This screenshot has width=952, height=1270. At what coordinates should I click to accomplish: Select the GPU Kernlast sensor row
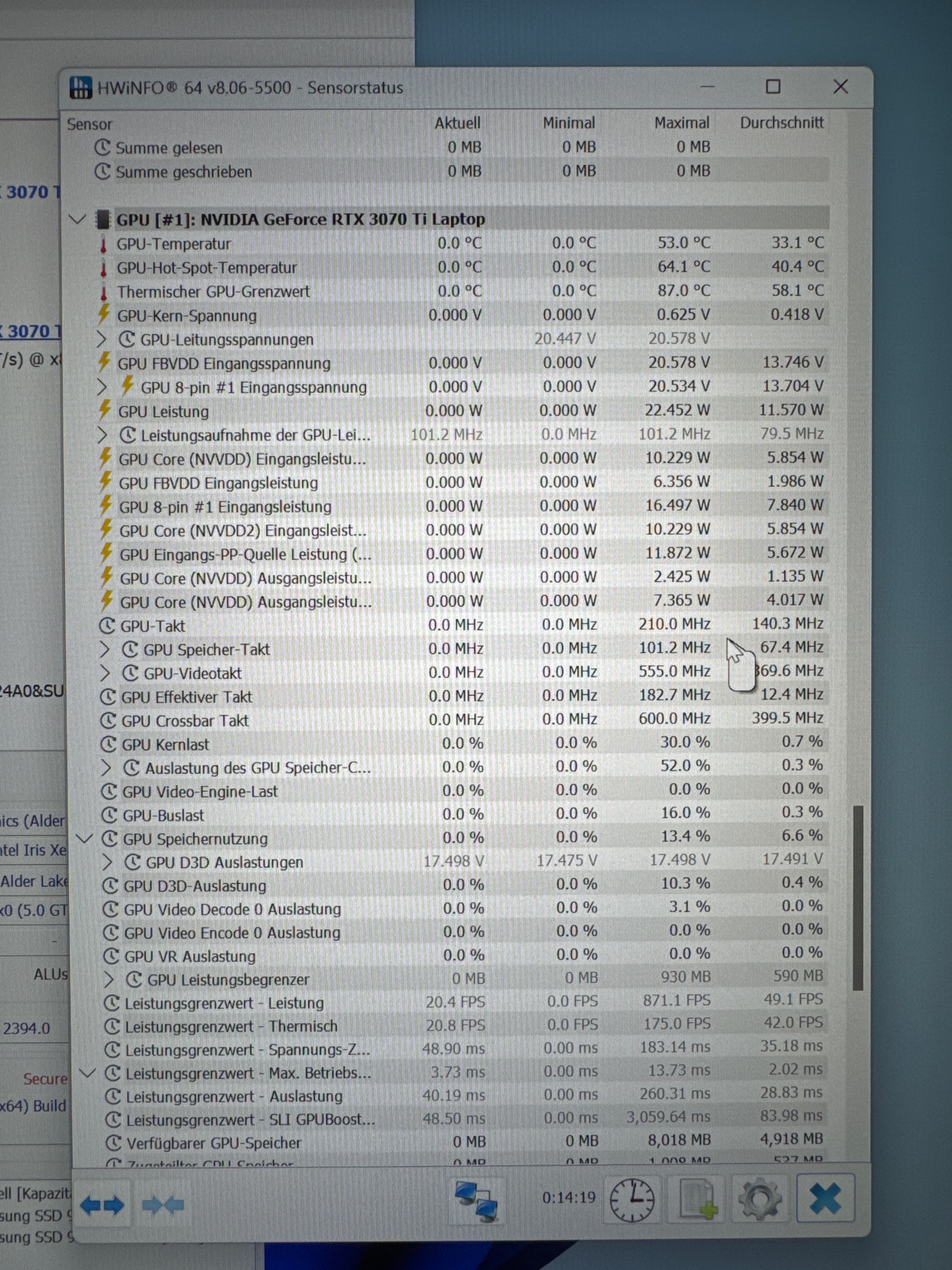(x=165, y=745)
